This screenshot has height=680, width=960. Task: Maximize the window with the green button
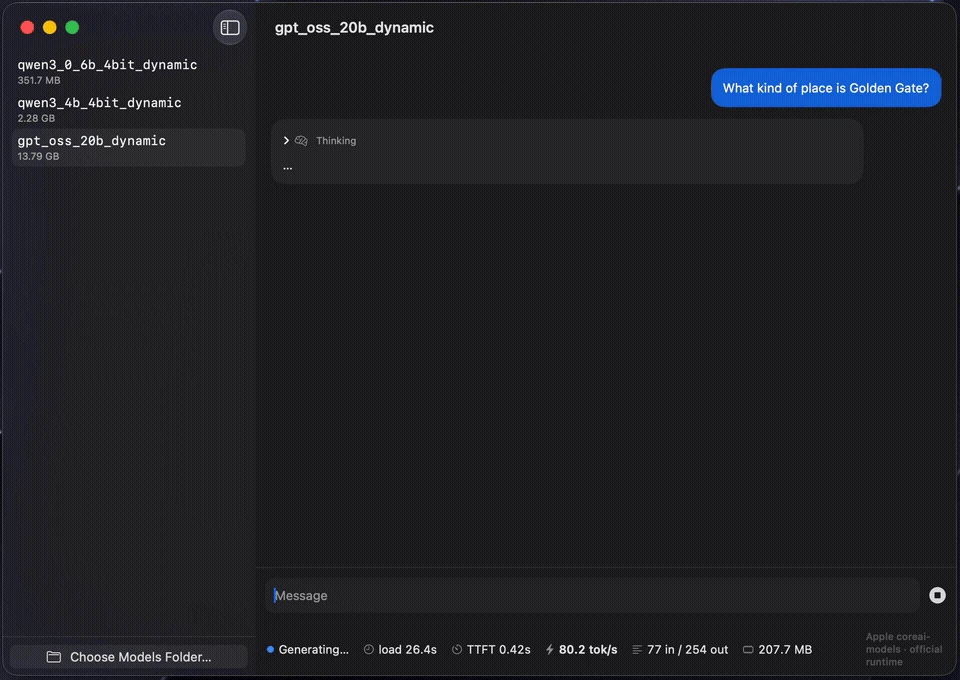click(72, 28)
